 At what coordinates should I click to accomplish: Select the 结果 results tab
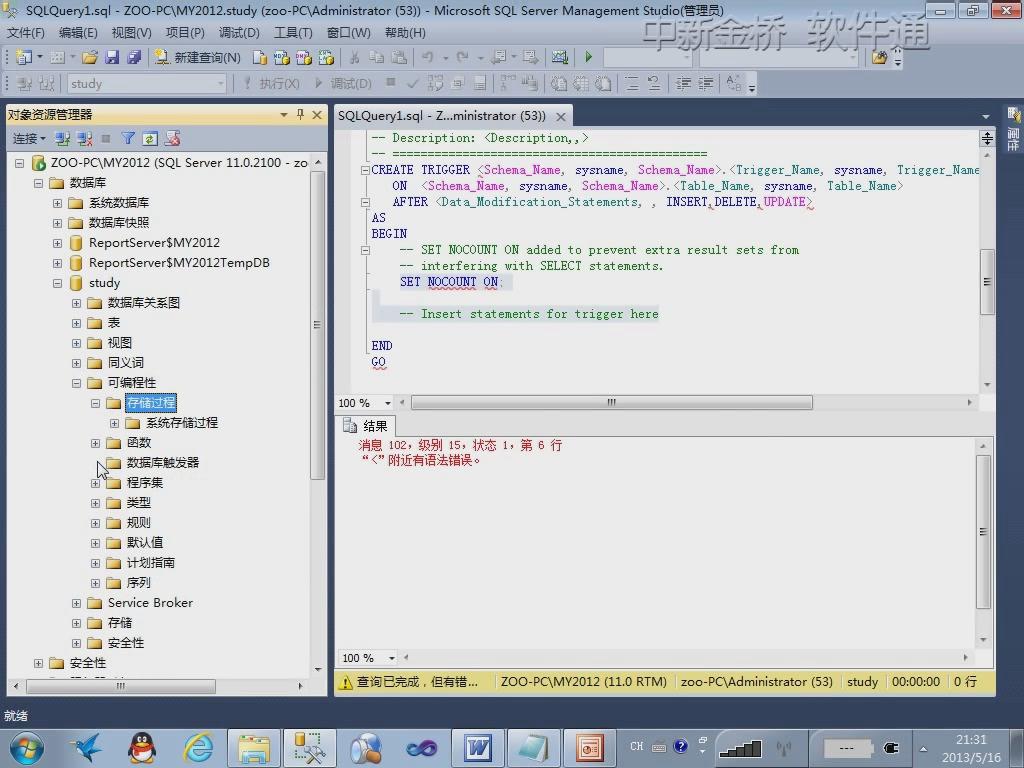click(367, 426)
